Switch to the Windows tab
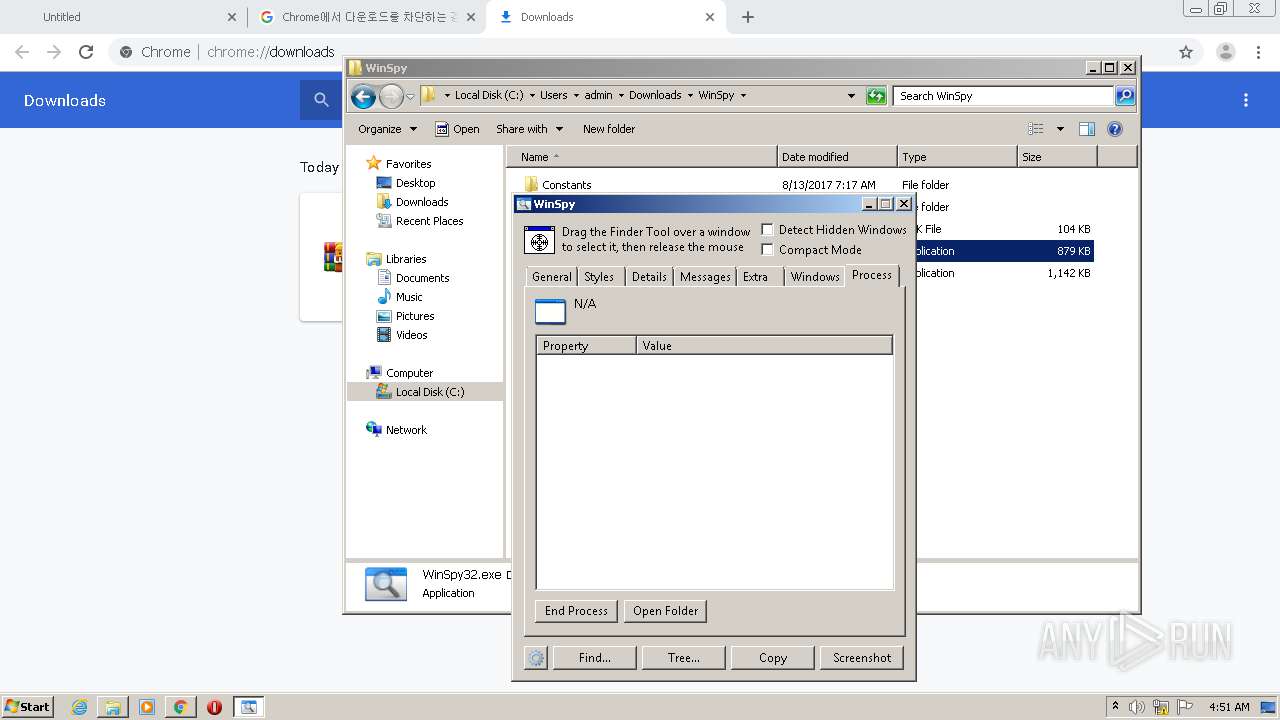This screenshot has height=720, width=1280. click(x=815, y=277)
